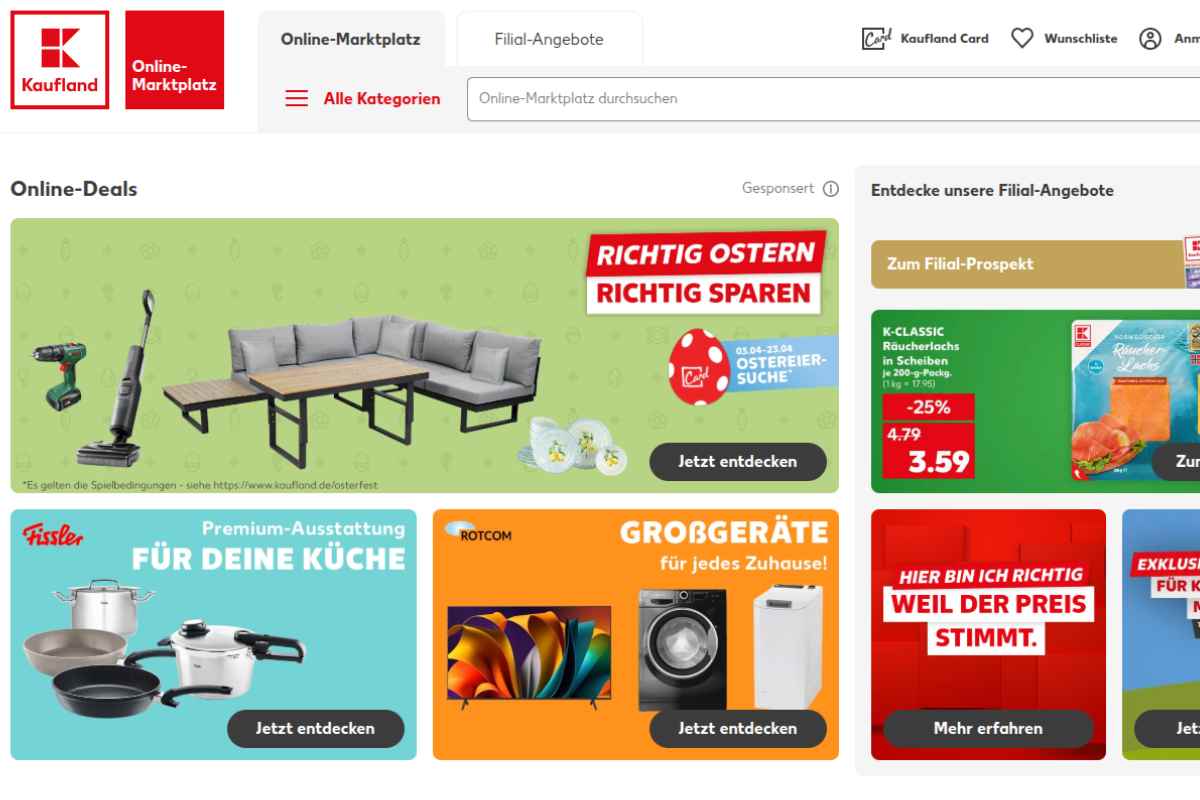Viewport: 1200px width, 800px height.
Task: Click the Kaufland Card icon
Action: (x=876, y=38)
